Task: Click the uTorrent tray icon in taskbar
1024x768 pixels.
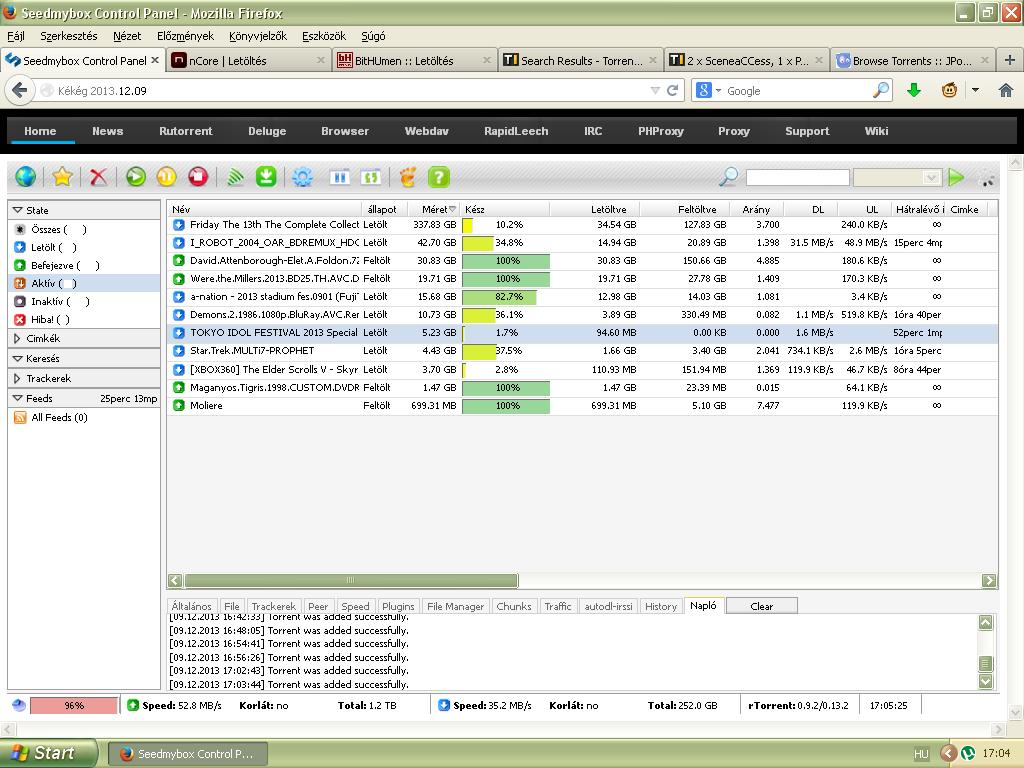Action: click(x=968, y=753)
